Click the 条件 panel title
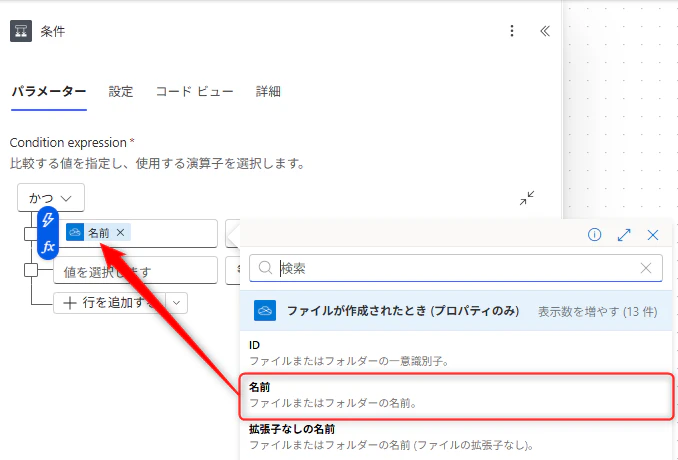The height and width of the screenshot is (460, 678). 53,31
